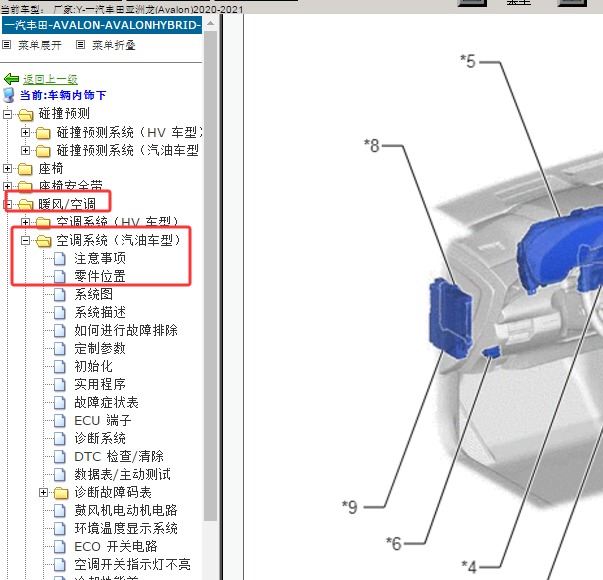The height and width of the screenshot is (580, 603).
Task: Open the 系统图 page
Action: (93, 295)
